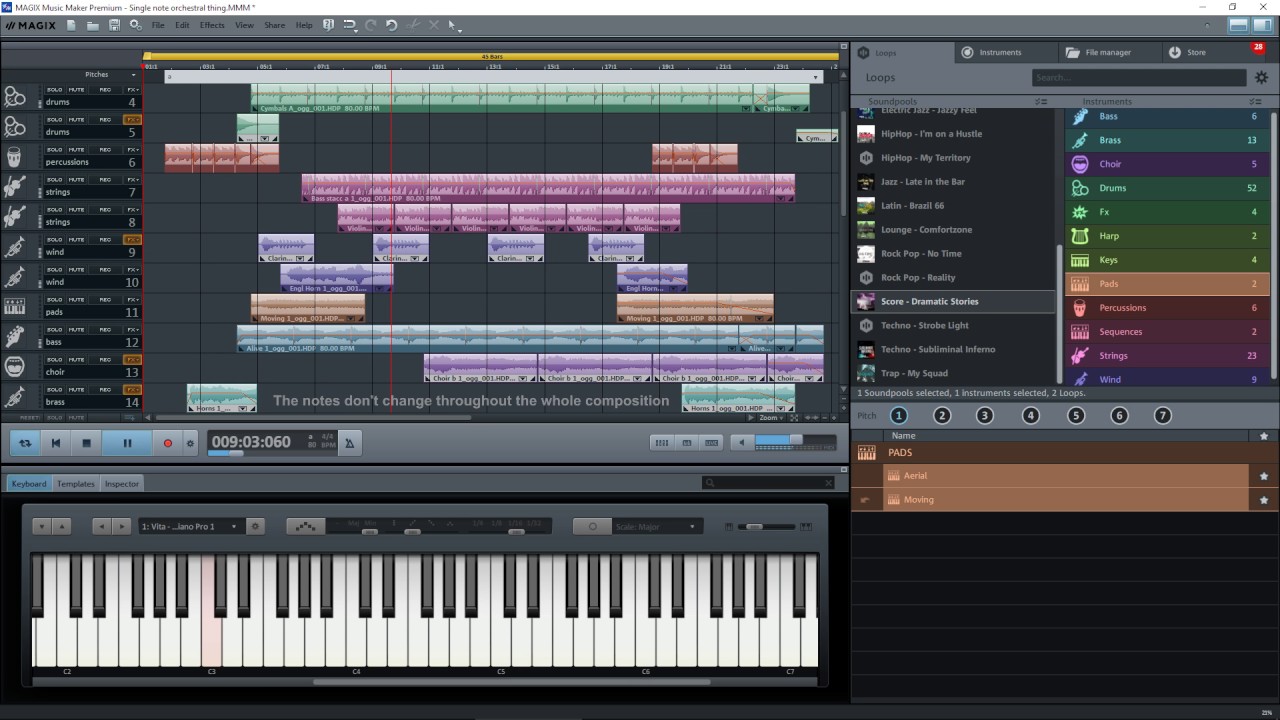Image resolution: width=1280 pixels, height=720 pixels.
Task: Favorite the Aerial loop with star
Action: point(1264,476)
